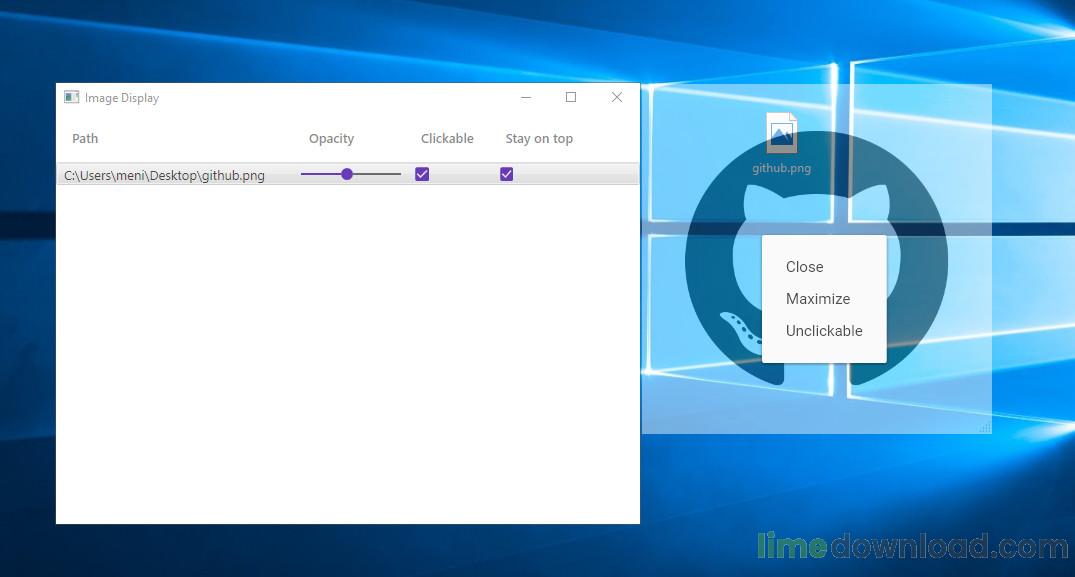Maximize the Image Display window

[570, 97]
